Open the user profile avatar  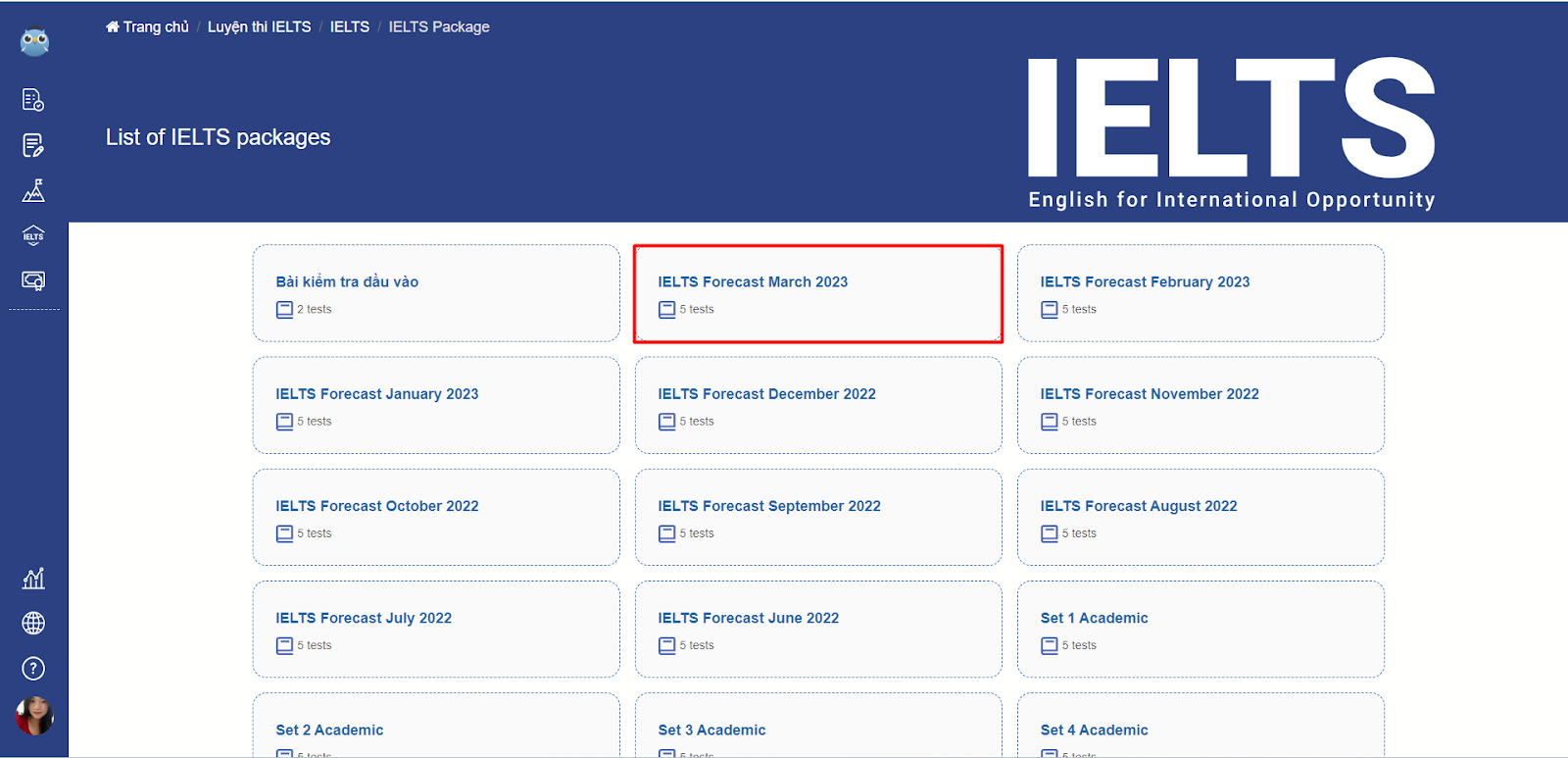click(34, 716)
